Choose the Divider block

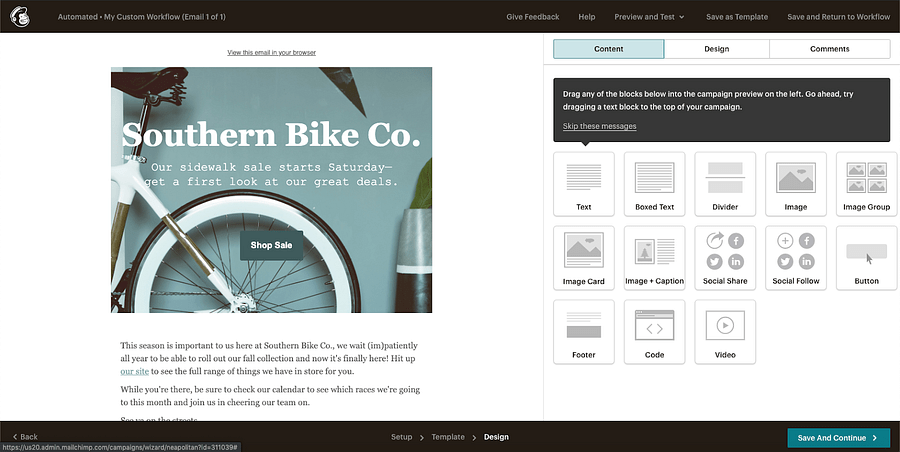click(x=725, y=184)
